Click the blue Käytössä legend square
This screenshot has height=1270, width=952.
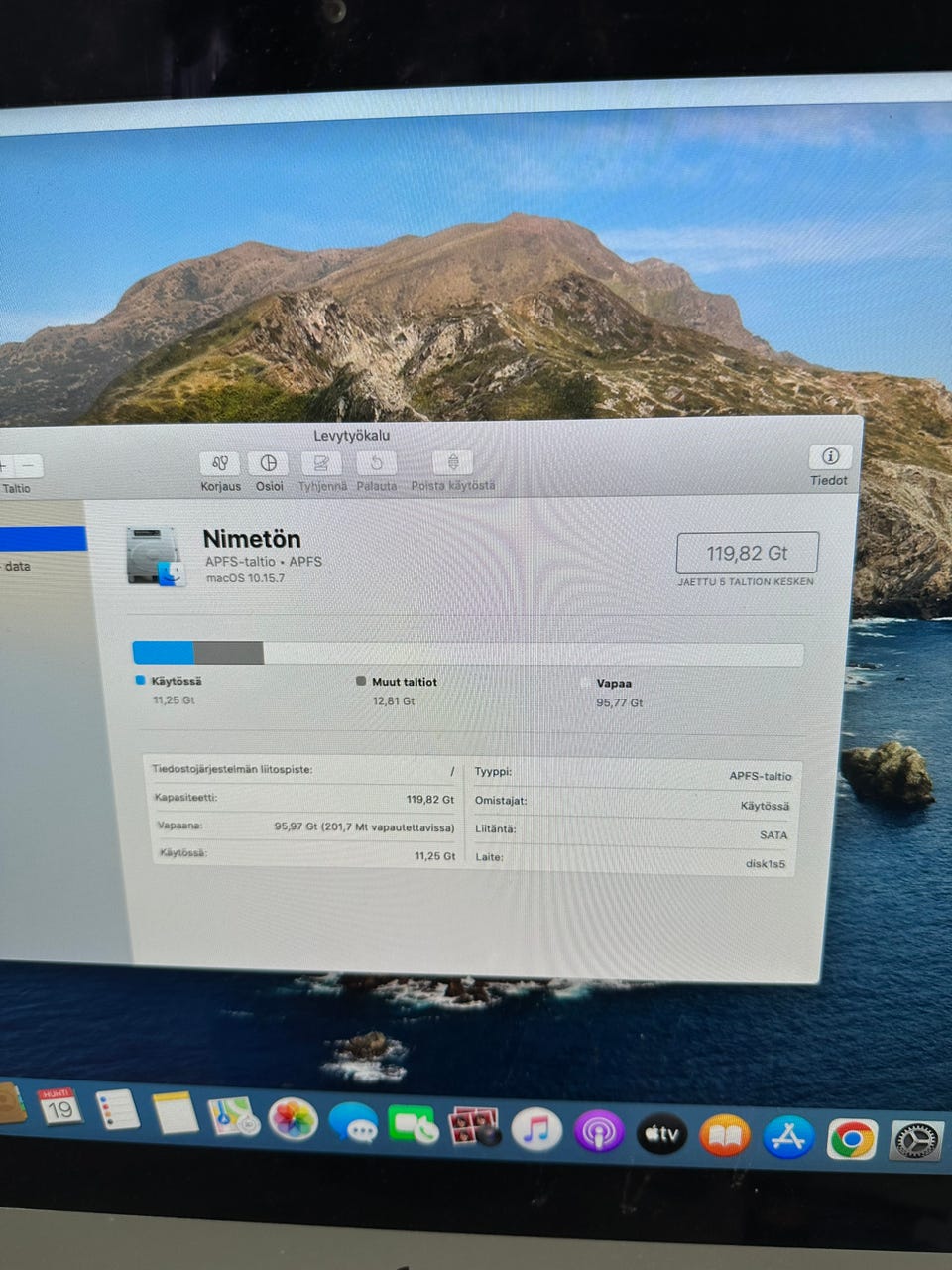coord(140,681)
